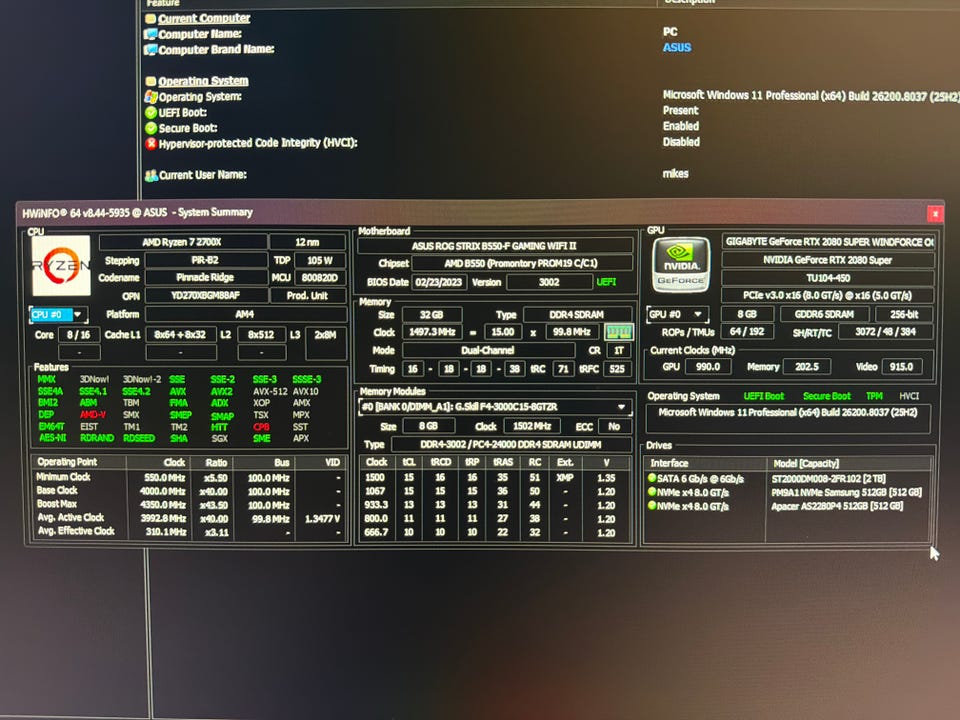The image size is (960, 720).
Task: Click the DDR4 SDRAM memory type field
Action: tap(577, 315)
